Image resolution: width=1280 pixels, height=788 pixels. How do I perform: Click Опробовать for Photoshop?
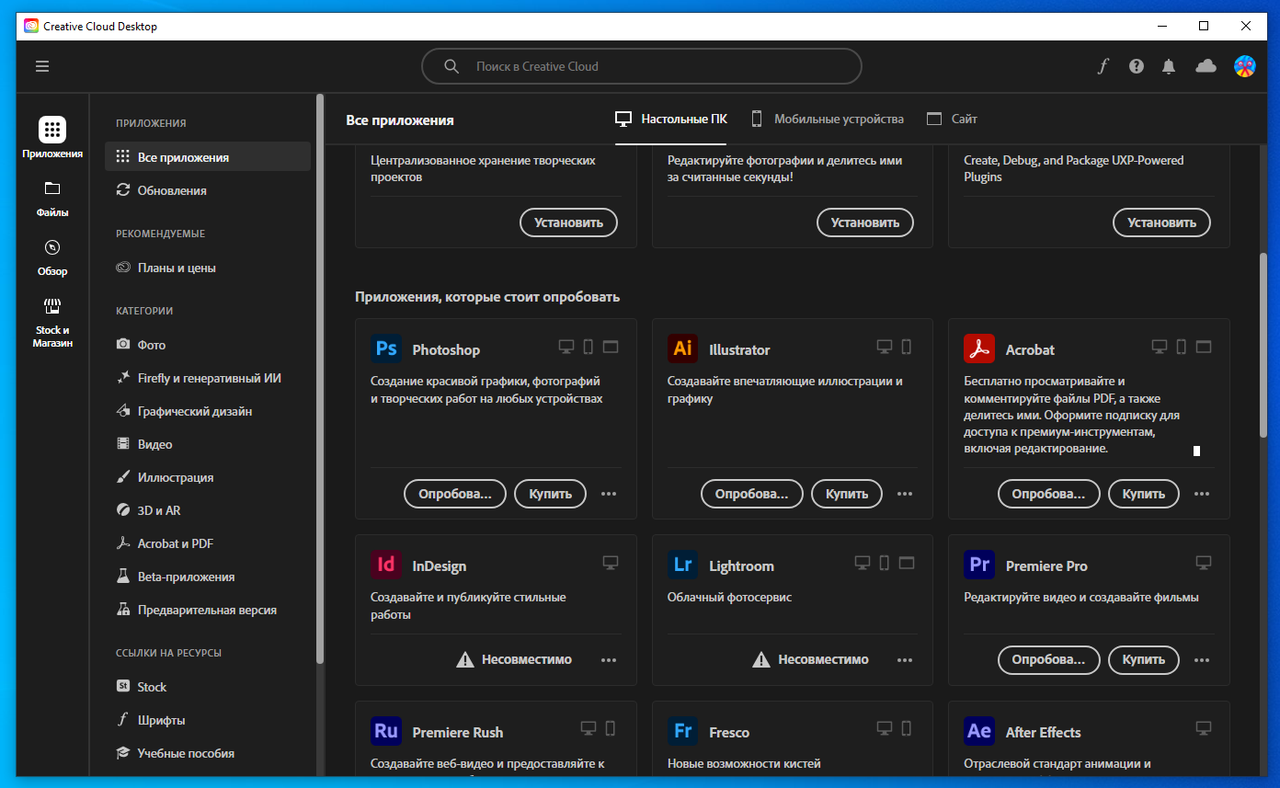point(455,494)
